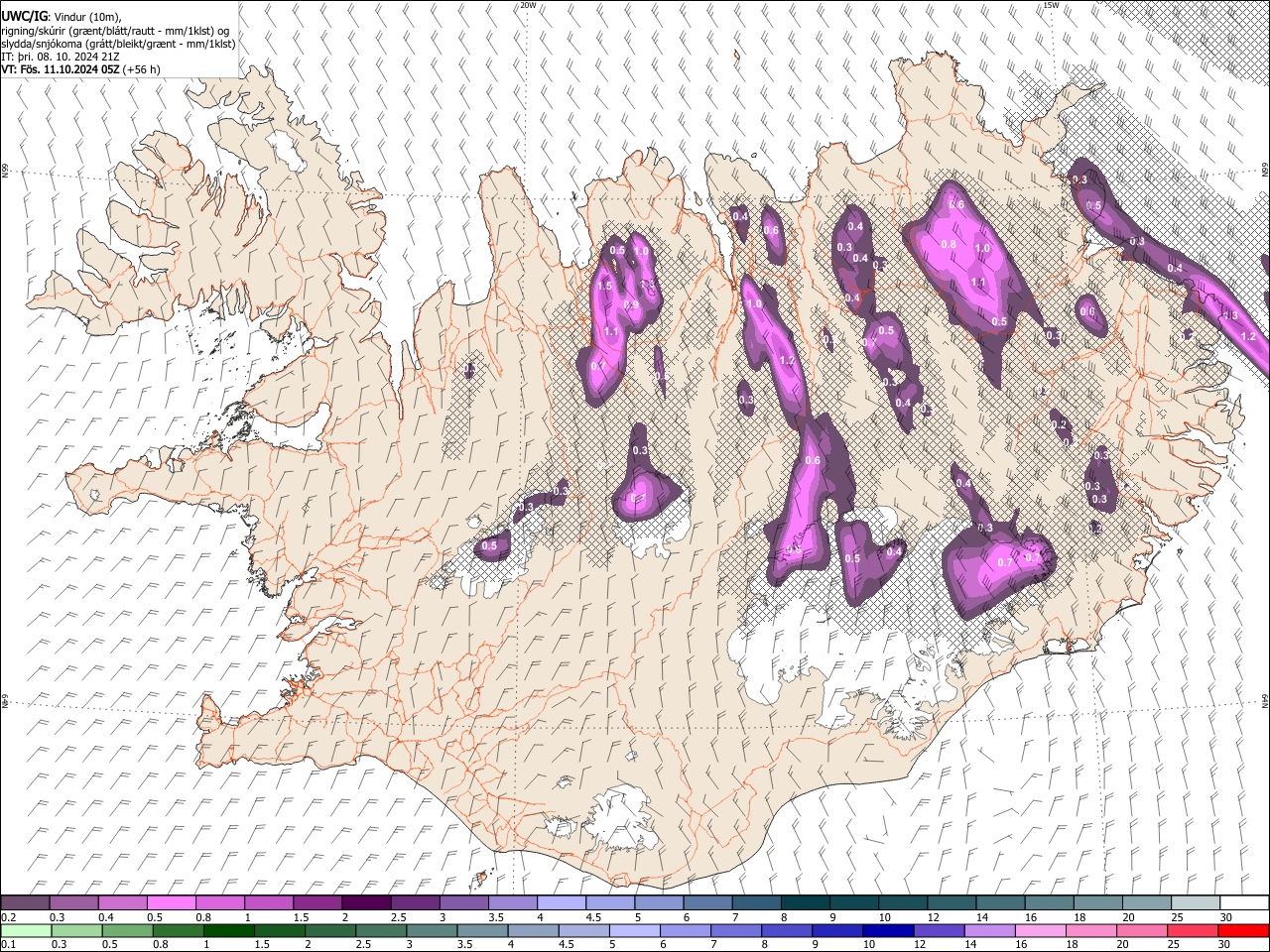Click the '3.5' label under the upper legend

[496, 917]
